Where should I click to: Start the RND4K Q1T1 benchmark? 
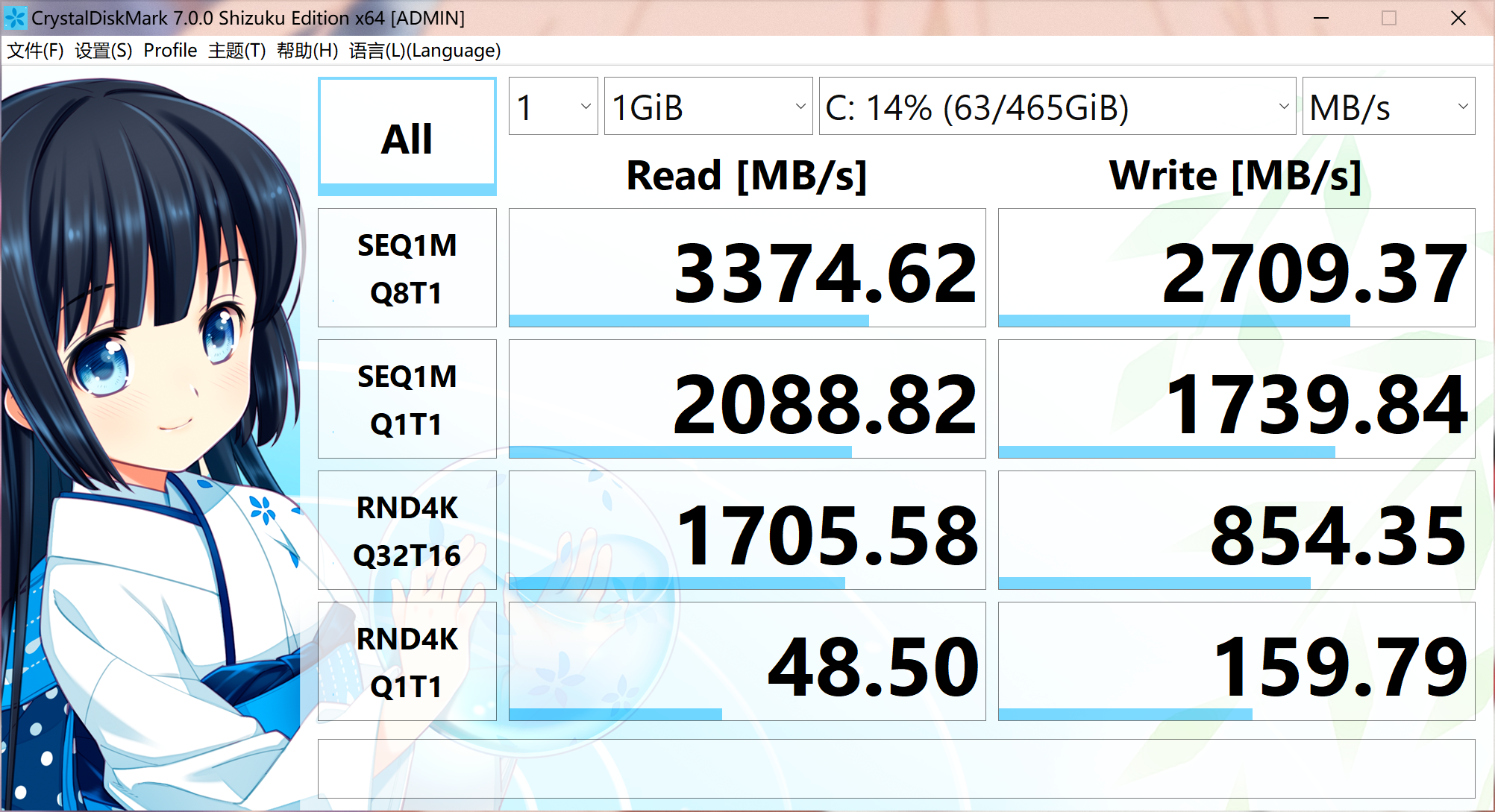click(x=407, y=661)
